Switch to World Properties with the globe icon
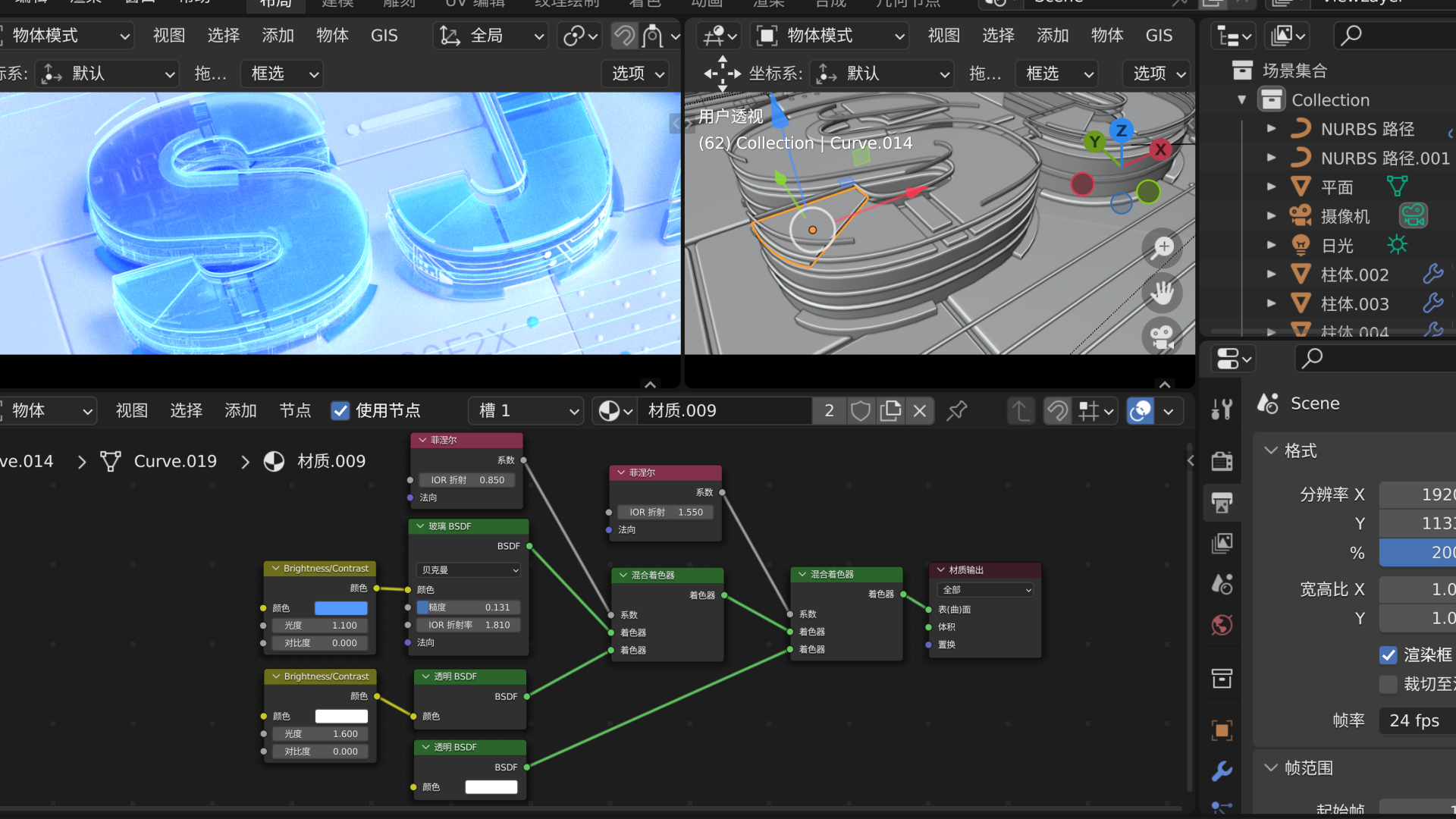This screenshot has width=1456, height=819. point(1222,625)
